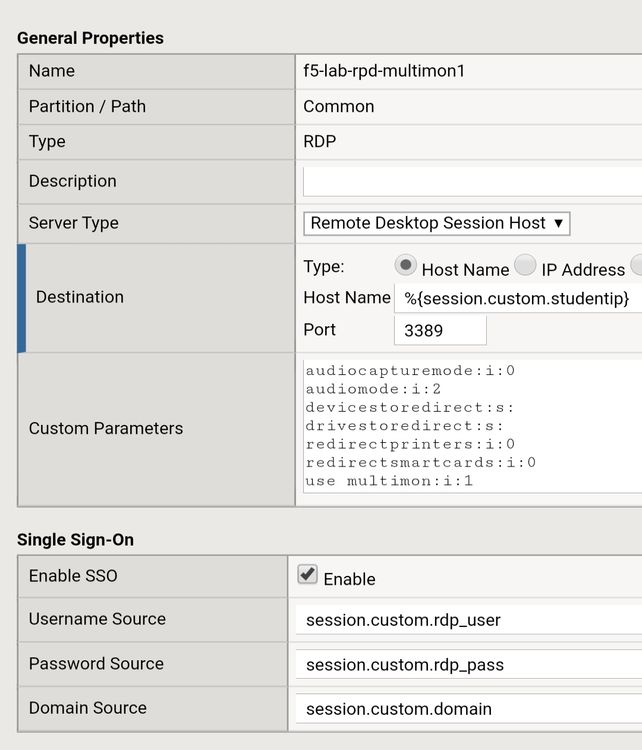This screenshot has width=642, height=750.
Task: Click the profile name f5-lab-rpd-multimon1
Action: pyautogui.click(x=384, y=71)
